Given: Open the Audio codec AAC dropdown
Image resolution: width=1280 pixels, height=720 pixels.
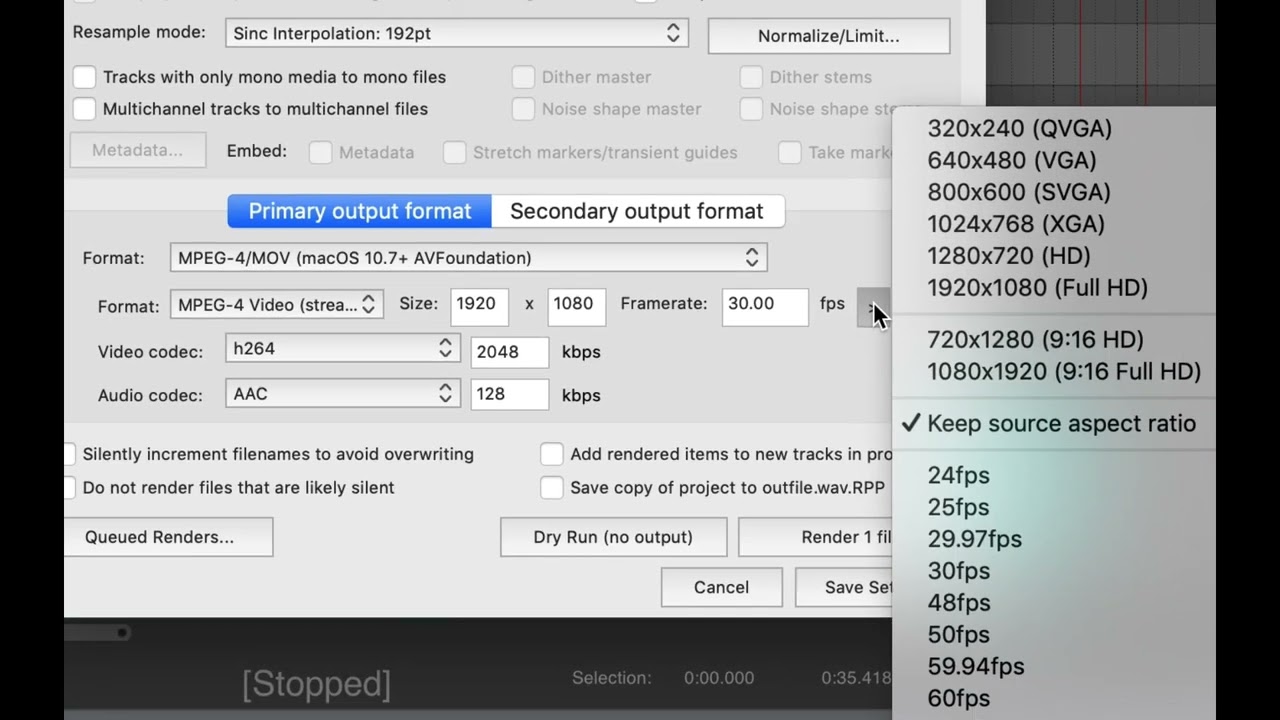Looking at the screenshot, I should click(343, 394).
